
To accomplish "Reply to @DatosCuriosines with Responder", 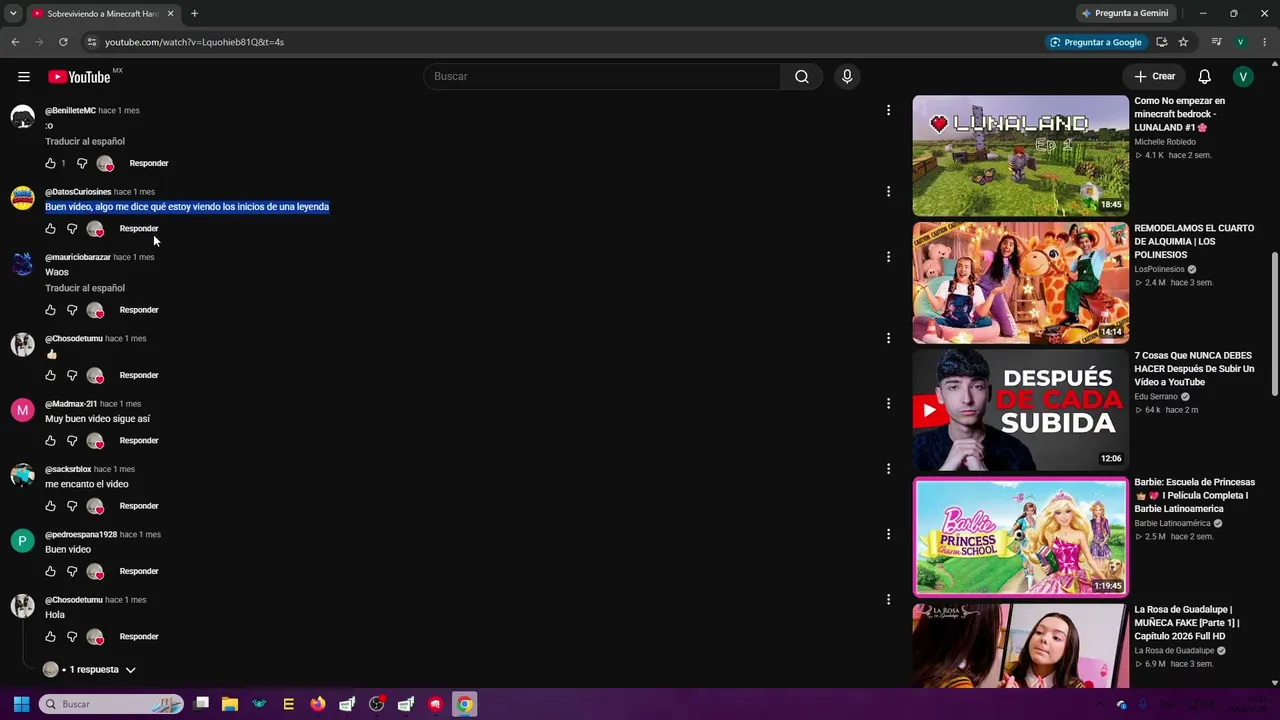I will click(x=139, y=229).
